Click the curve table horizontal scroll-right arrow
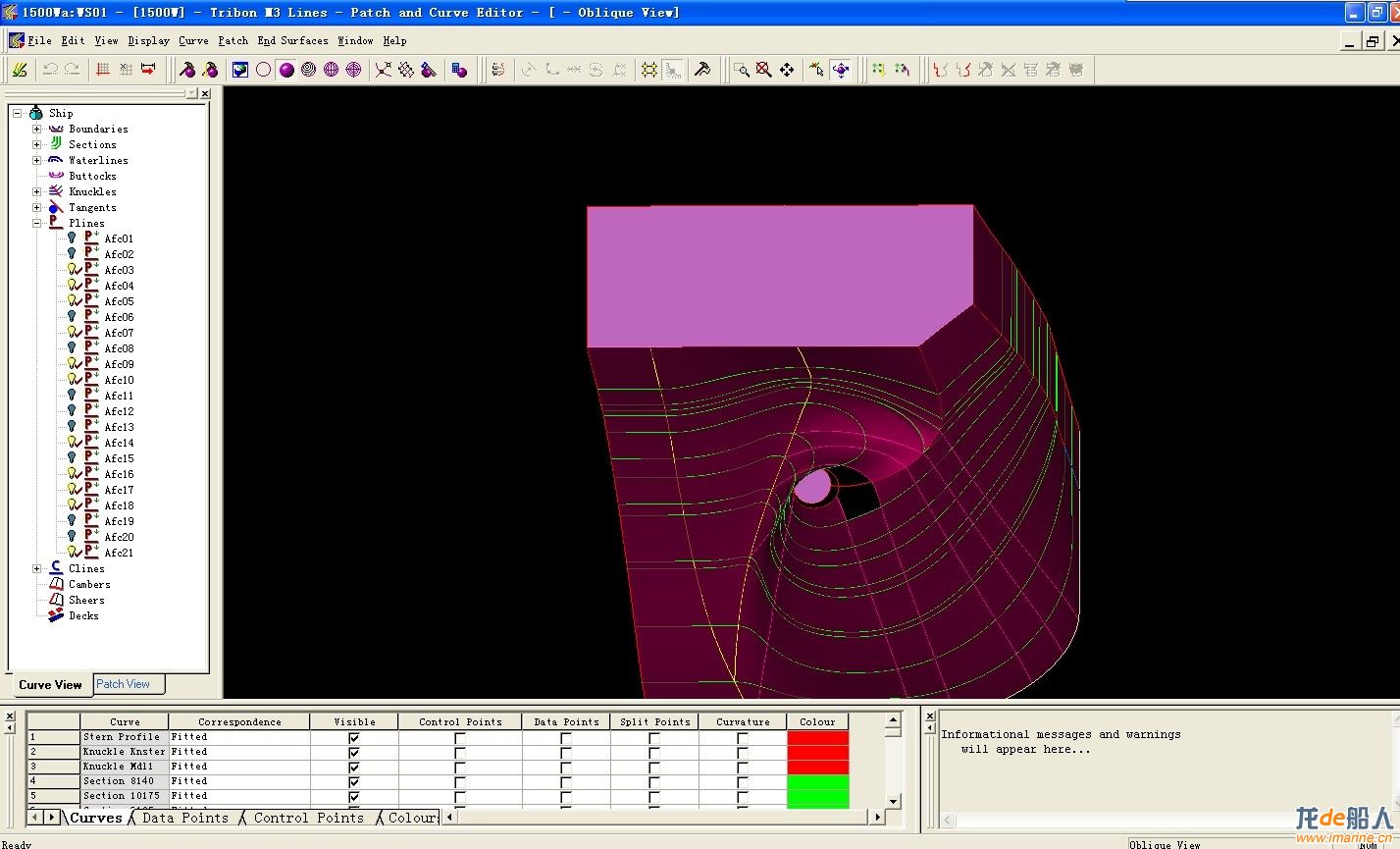Viewport: 1400px width, 849px height. pos(877,817)
